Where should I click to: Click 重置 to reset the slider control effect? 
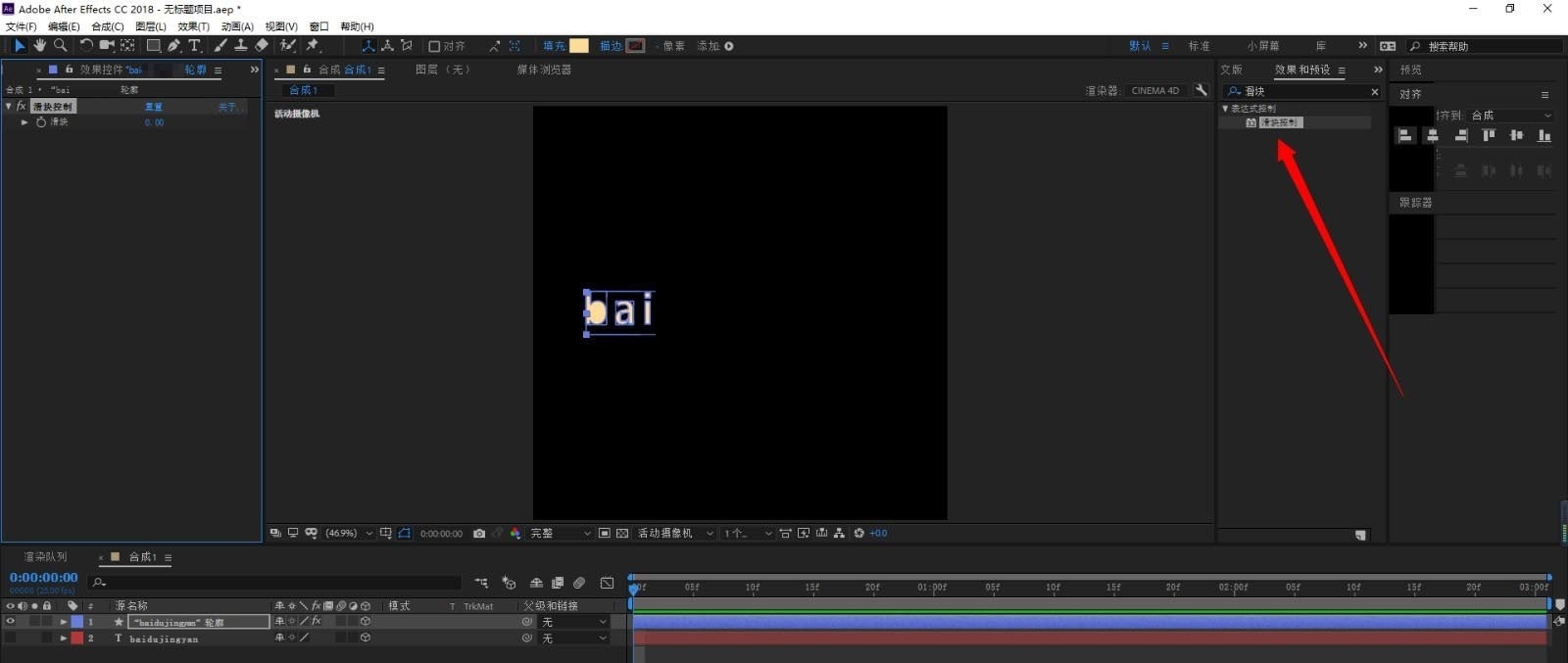pyautogui.click(x=154, y=107)
